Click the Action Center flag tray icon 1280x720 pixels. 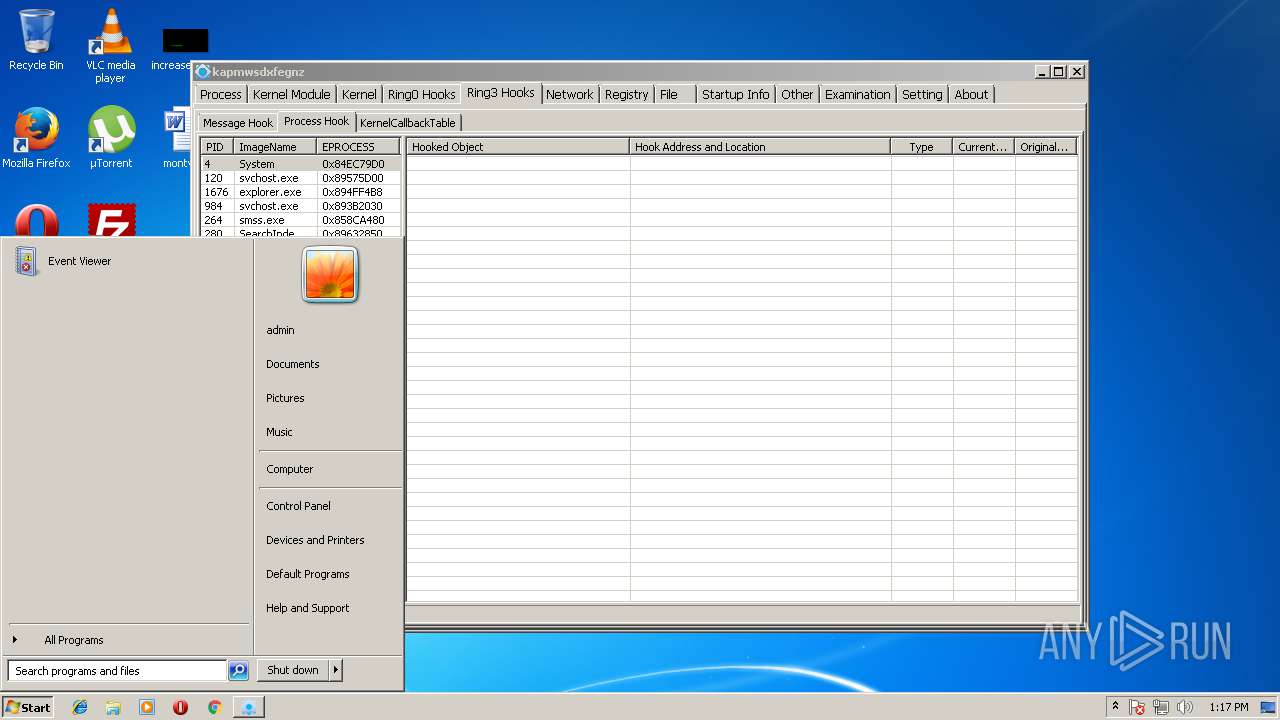1137,707
